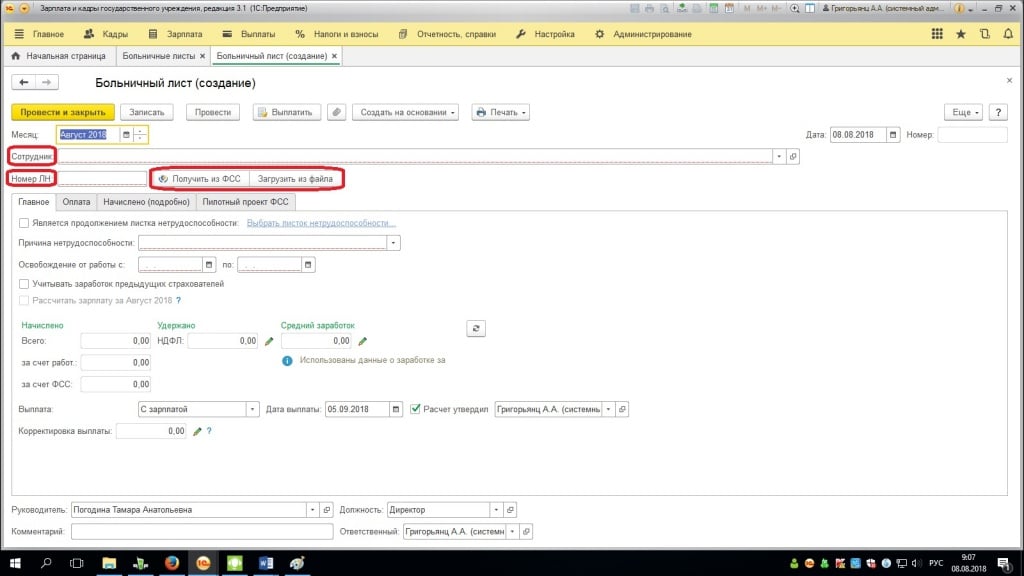Click the Провести и закрыть button
Viewport: 1024px width, 576px height.
[x=63, y=112]
